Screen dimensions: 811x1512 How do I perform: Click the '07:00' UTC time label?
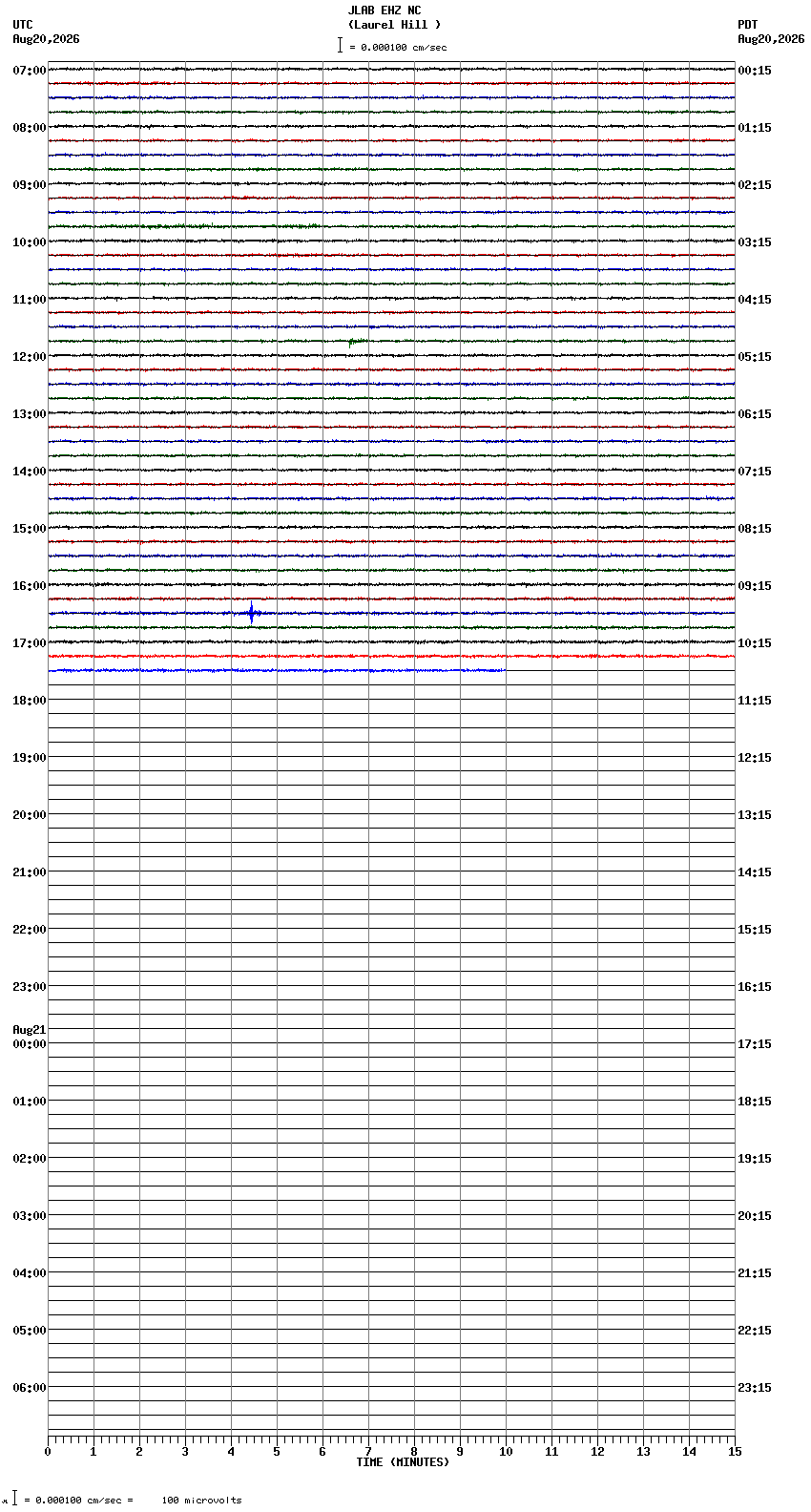pyautogui.click(x=30, y=71)
